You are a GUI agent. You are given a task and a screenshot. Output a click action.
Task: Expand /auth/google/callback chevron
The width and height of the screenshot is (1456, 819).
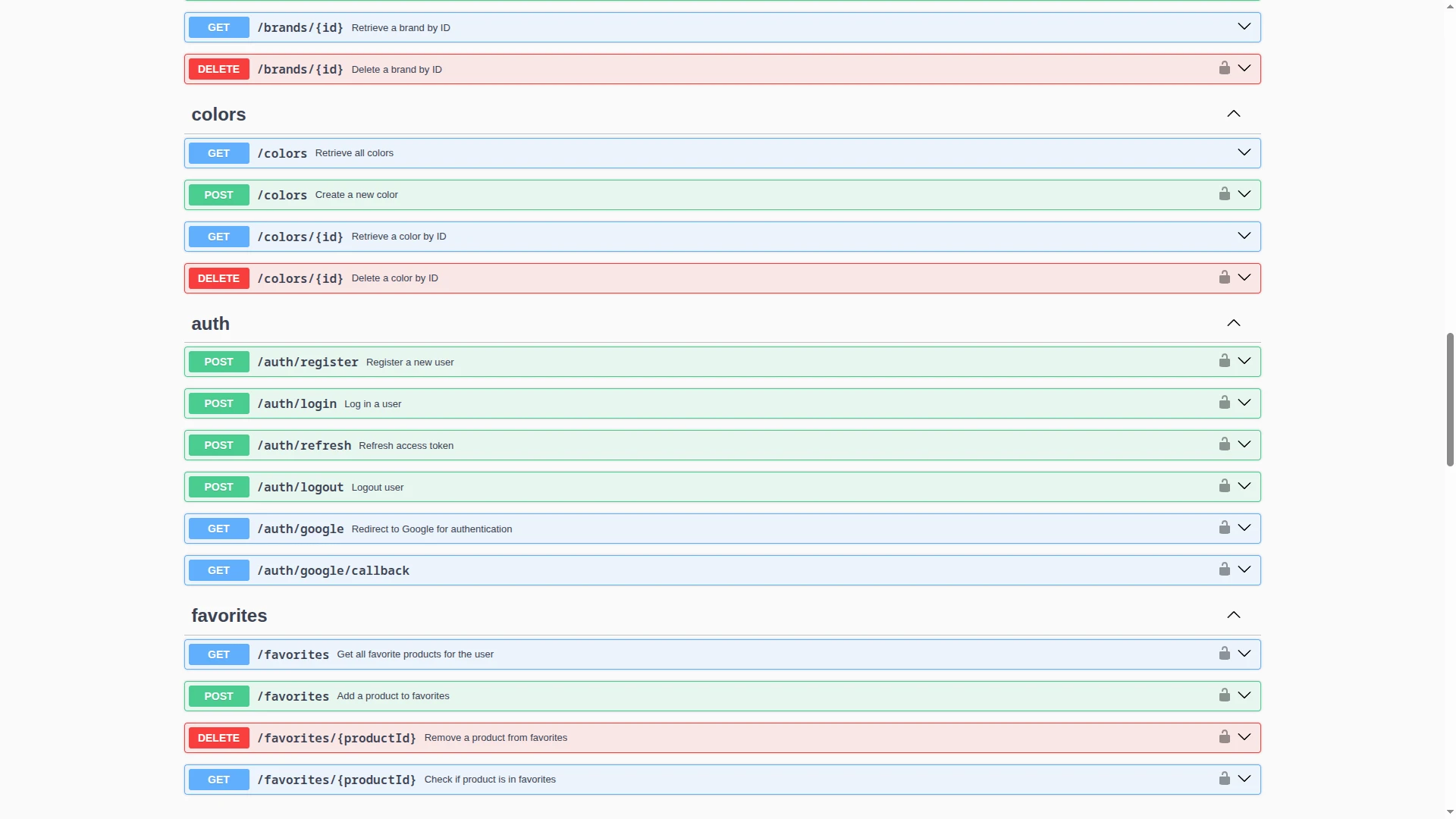point(1244,570)
